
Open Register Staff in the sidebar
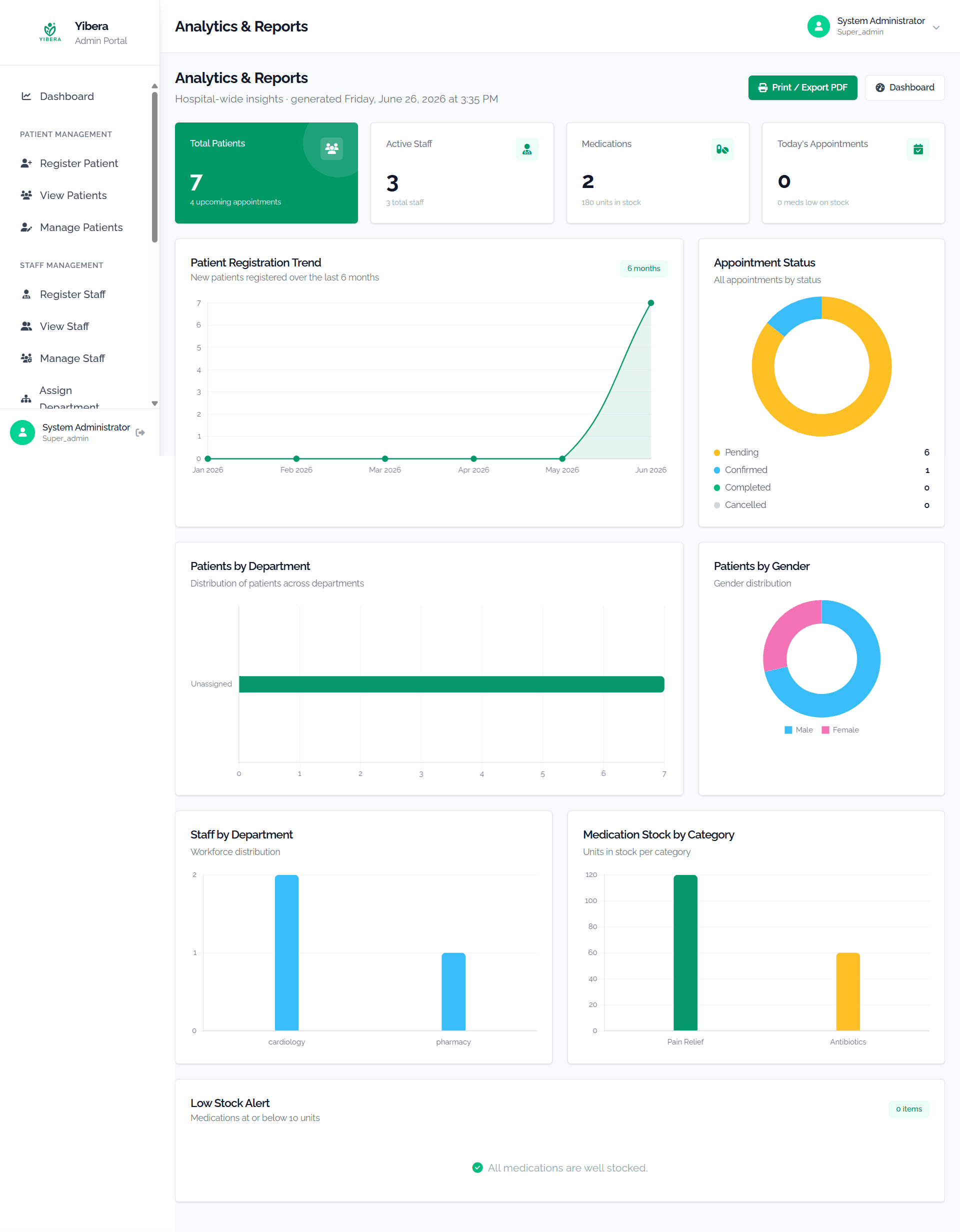(75, 294)
